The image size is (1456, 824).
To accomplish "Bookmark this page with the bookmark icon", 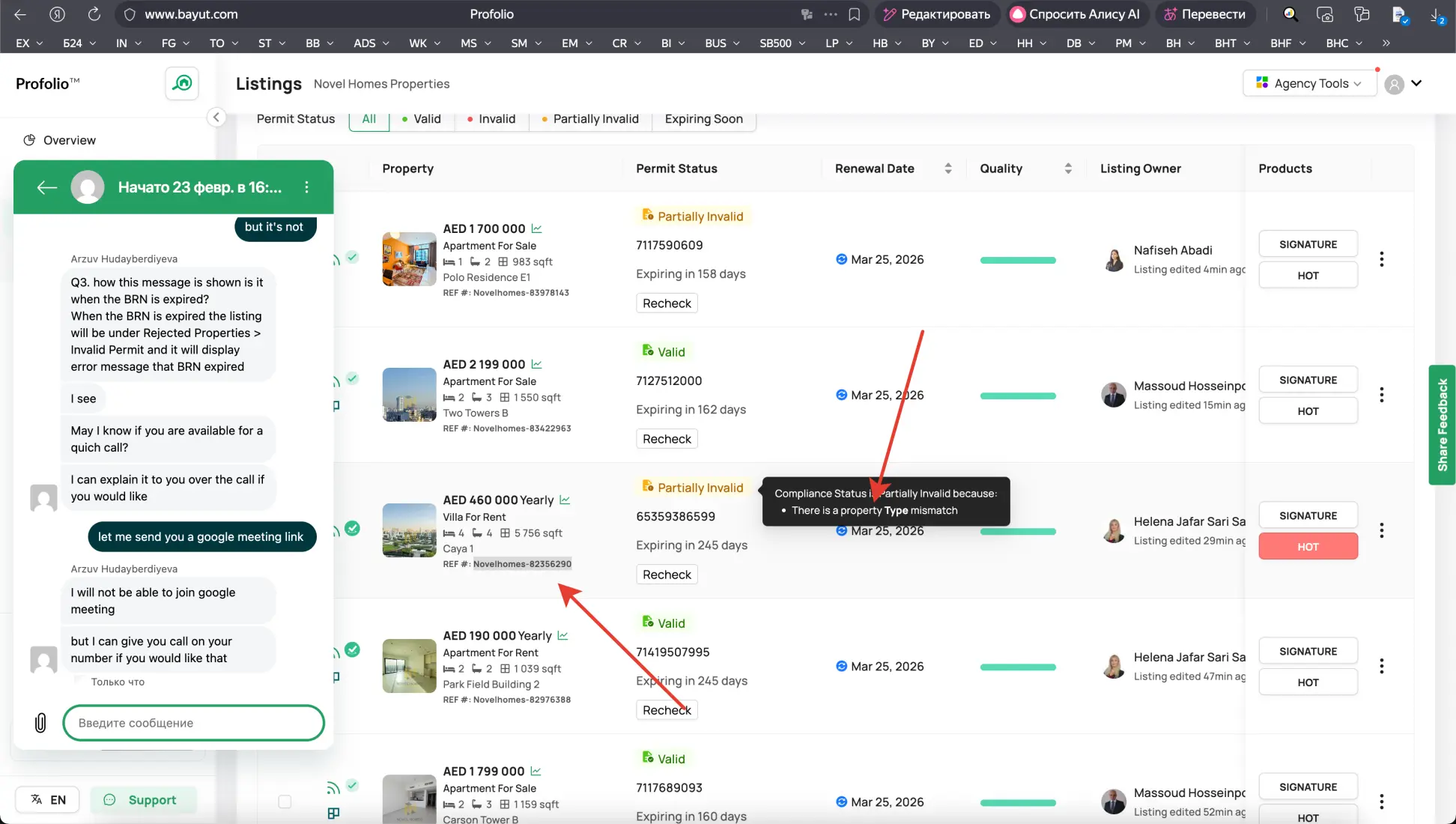I will [854, 14].
